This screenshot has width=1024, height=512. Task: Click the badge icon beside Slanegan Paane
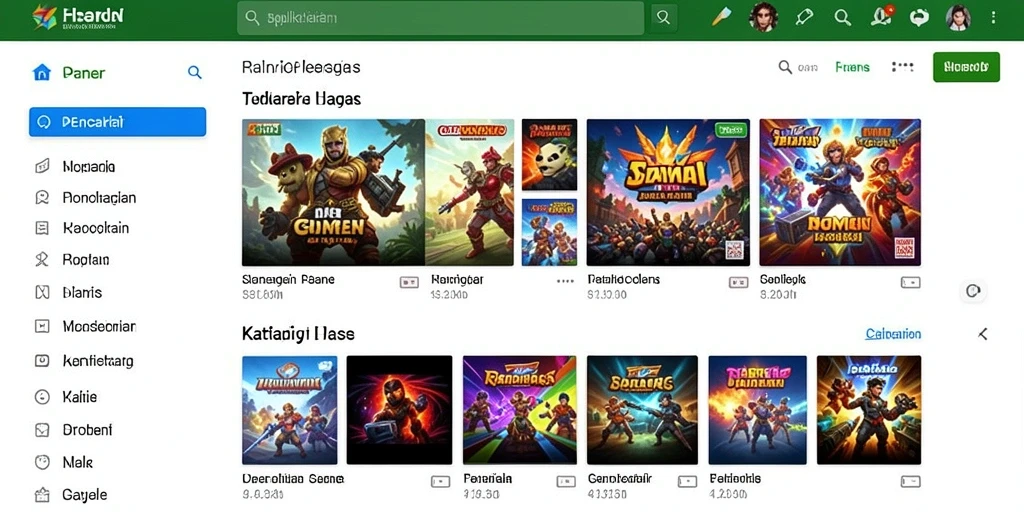coord(409,283)
